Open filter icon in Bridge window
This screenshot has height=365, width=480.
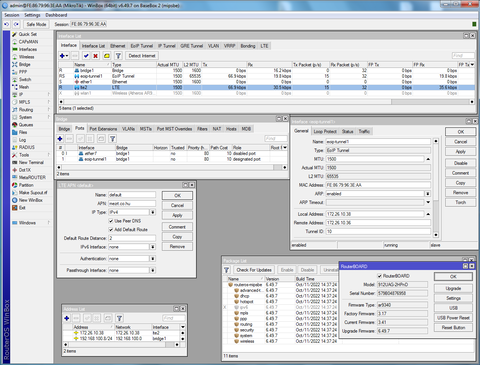(x=112, y=139)
